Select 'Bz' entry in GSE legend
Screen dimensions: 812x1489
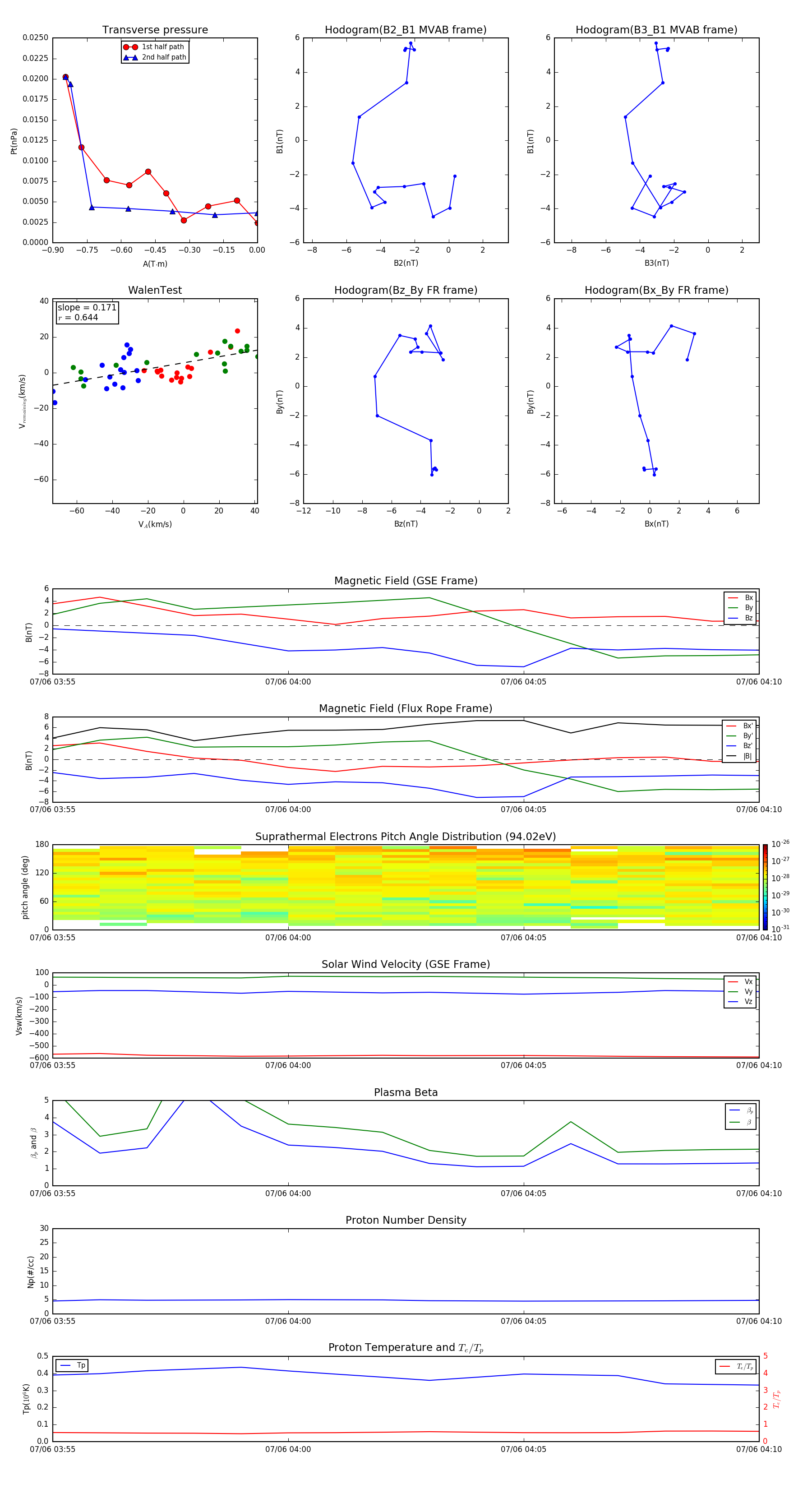740,619
